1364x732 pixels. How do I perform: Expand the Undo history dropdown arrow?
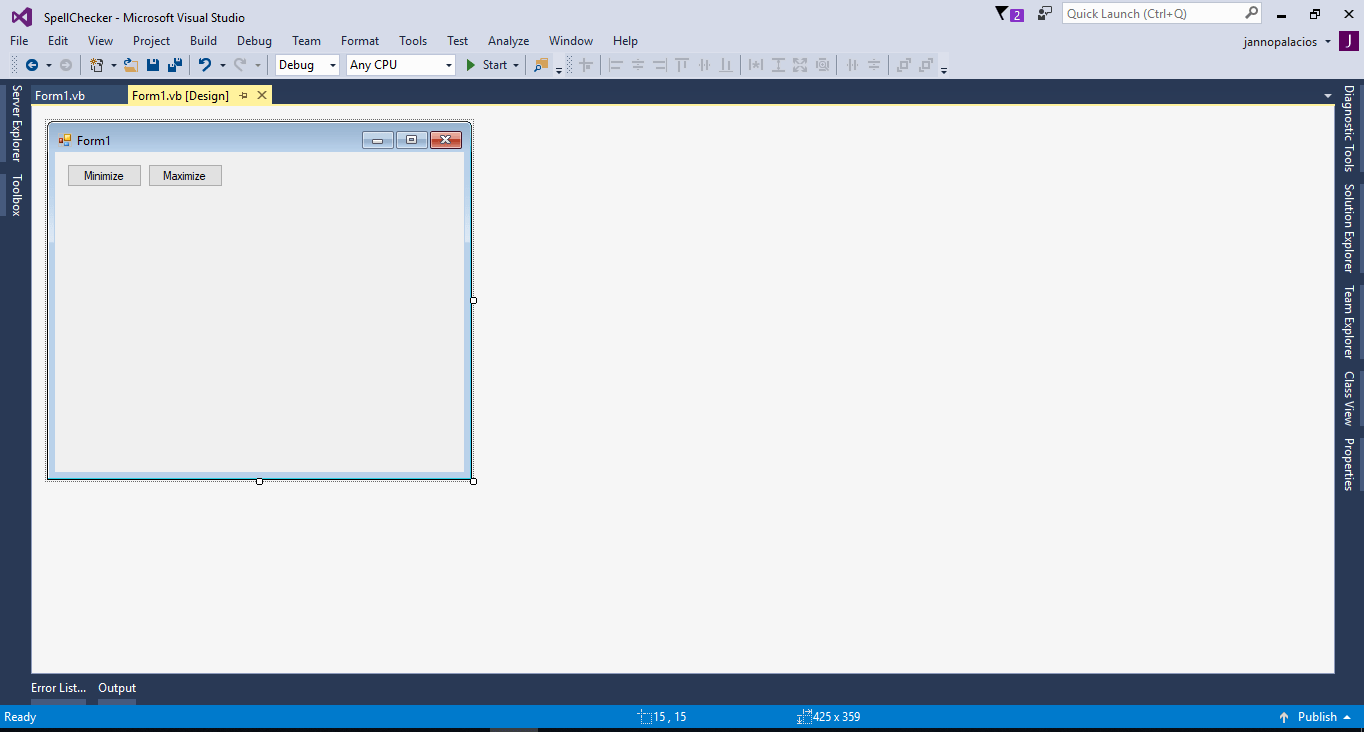click(222, 65)
